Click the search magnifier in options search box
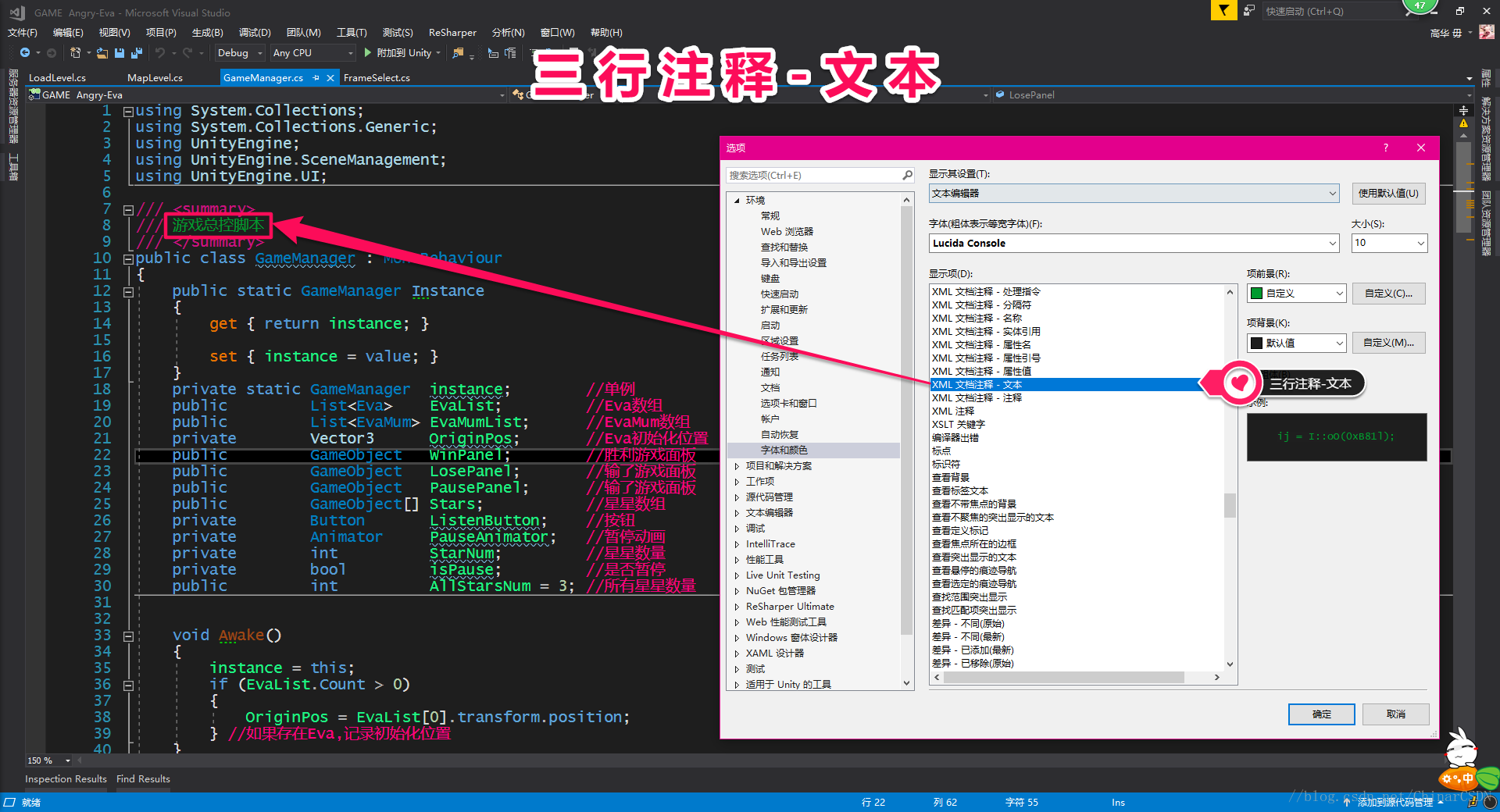 [907, 175]
